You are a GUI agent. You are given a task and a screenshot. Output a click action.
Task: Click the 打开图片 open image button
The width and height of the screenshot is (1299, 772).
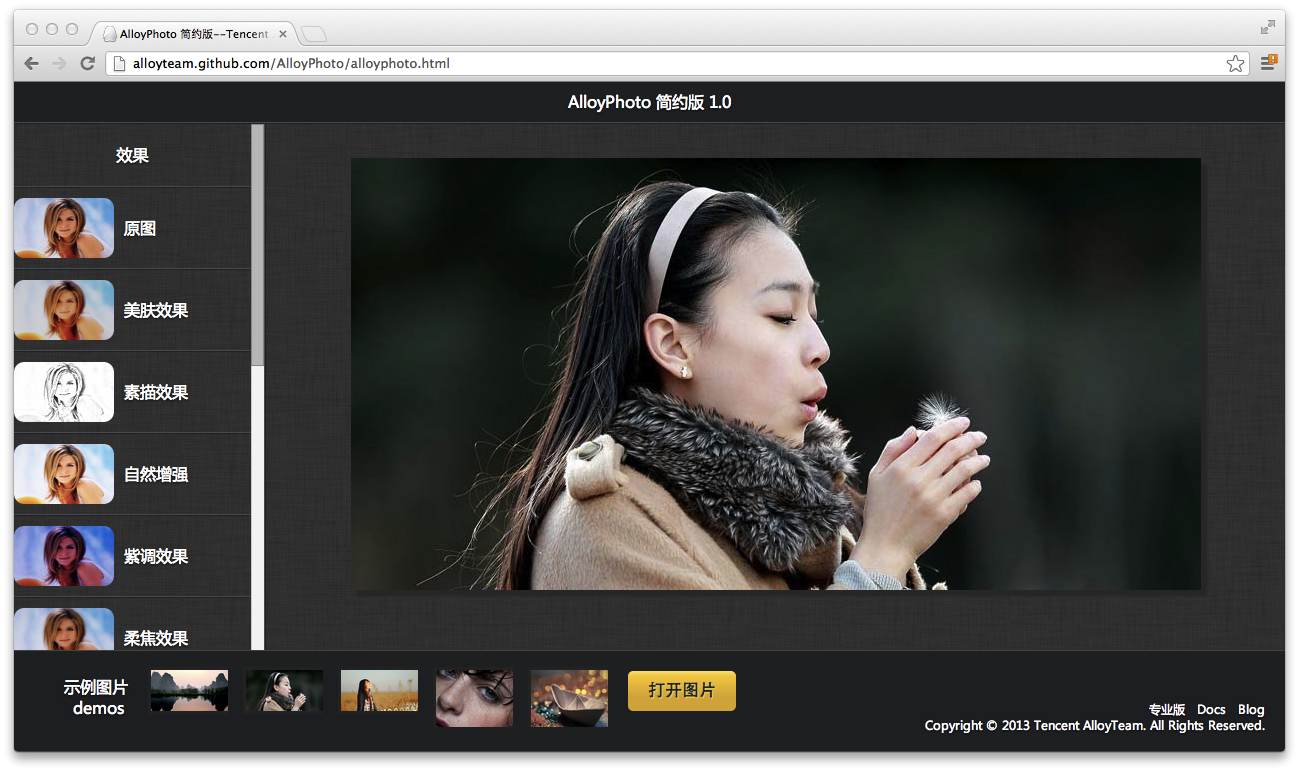pyautogui.click(x=681, y=691)
